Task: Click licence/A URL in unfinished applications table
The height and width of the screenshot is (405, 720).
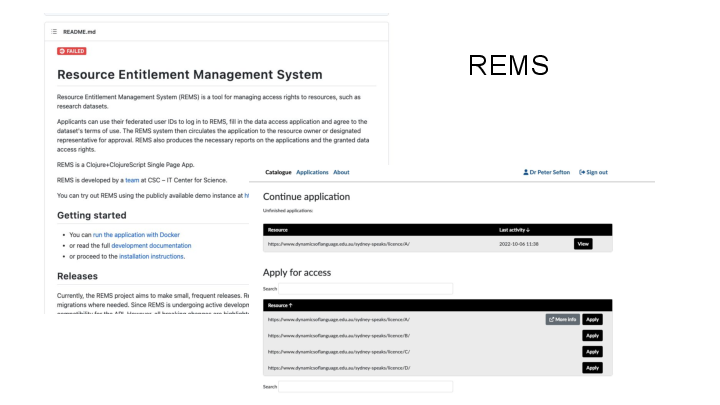Action: [x=339, y=244]
